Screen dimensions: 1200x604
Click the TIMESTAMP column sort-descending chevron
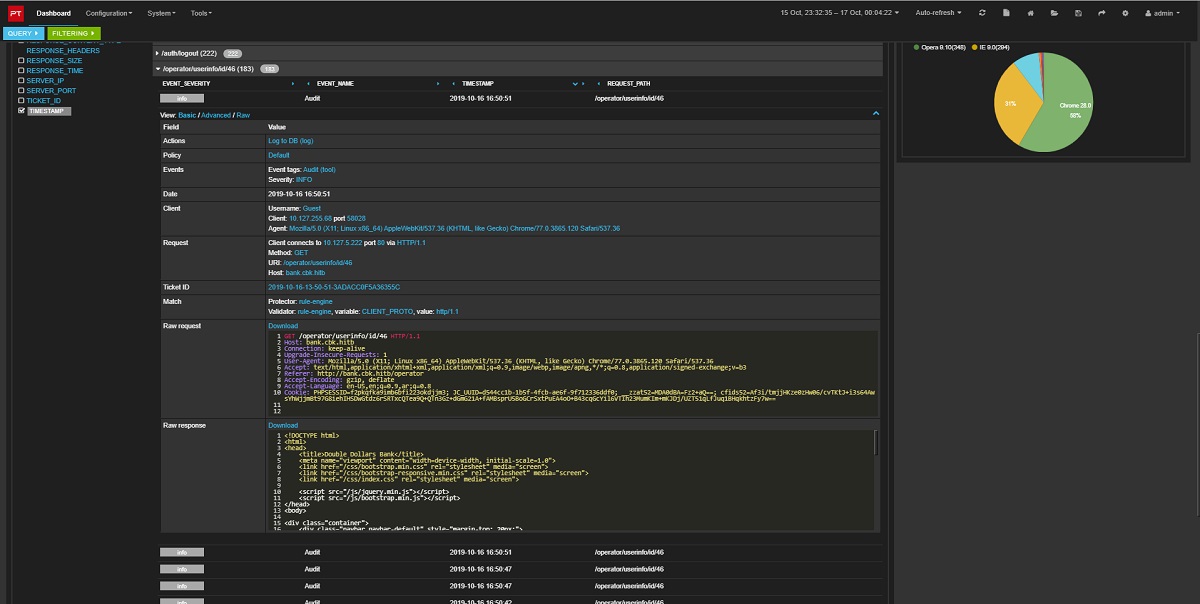click(573, 84)
